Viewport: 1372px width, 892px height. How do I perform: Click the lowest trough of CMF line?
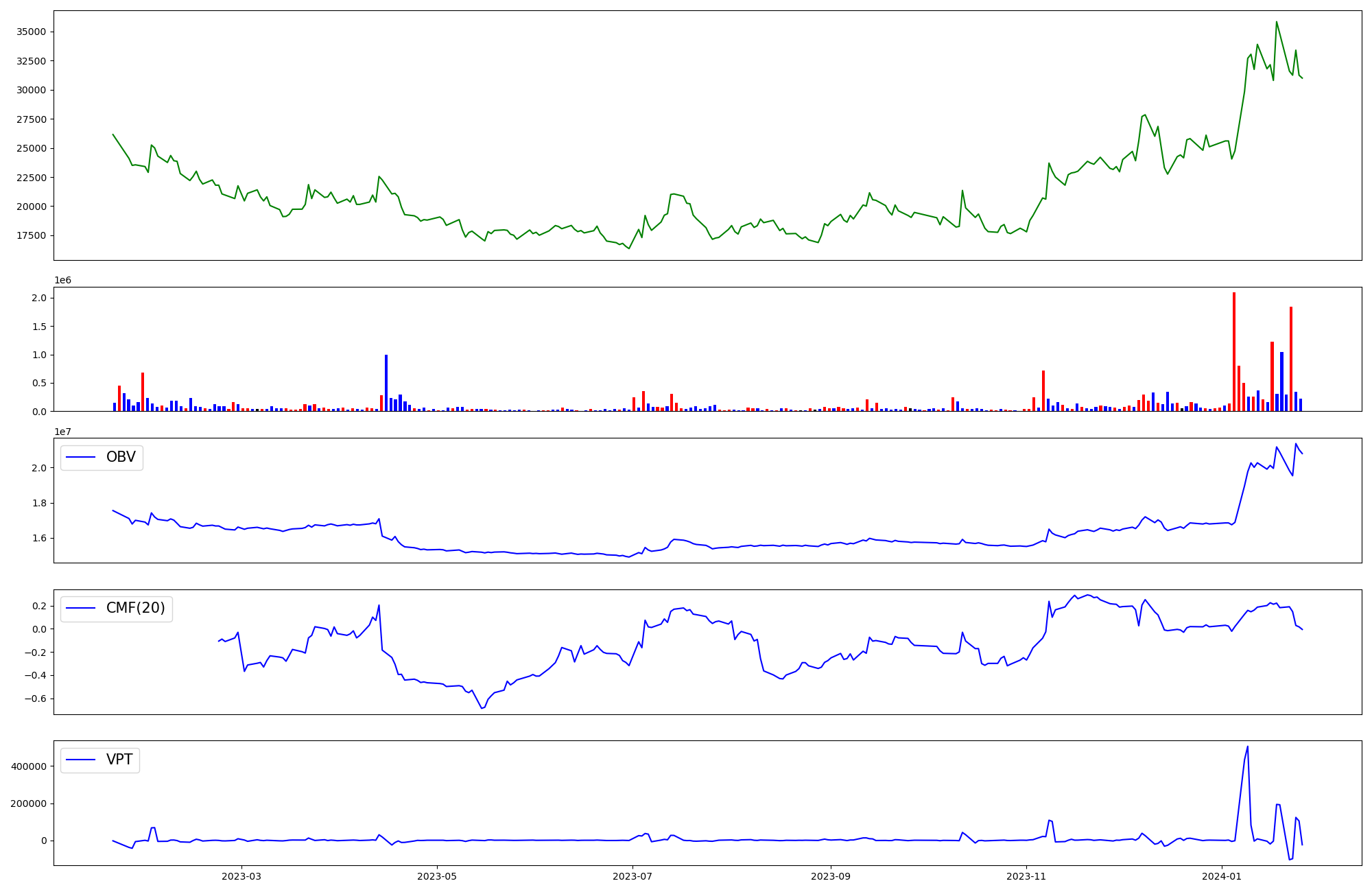482,708
